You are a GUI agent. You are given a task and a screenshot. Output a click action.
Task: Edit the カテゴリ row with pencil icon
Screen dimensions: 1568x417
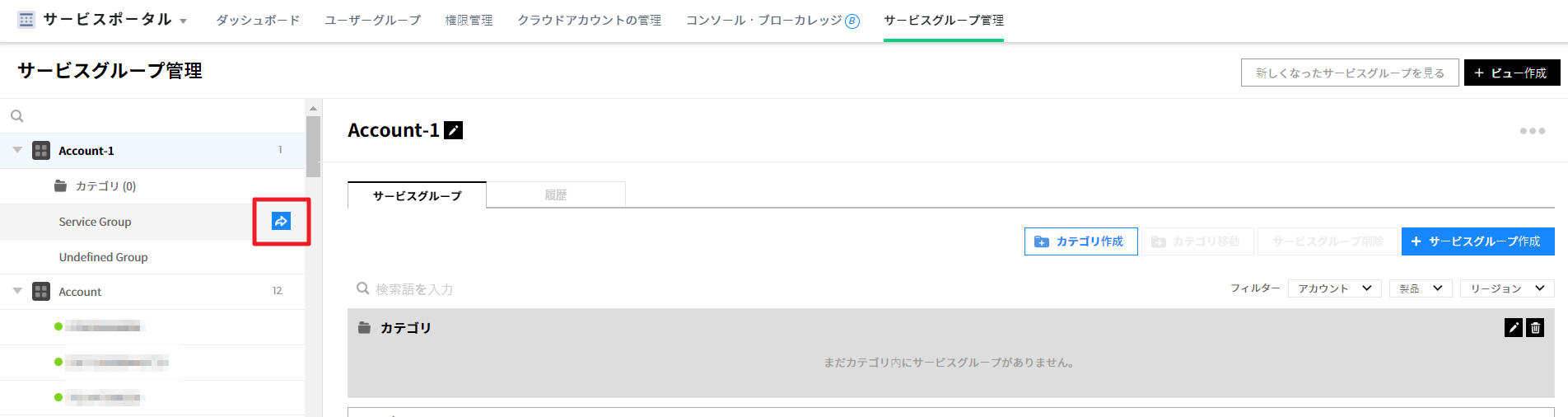(x=1513, y=328)
